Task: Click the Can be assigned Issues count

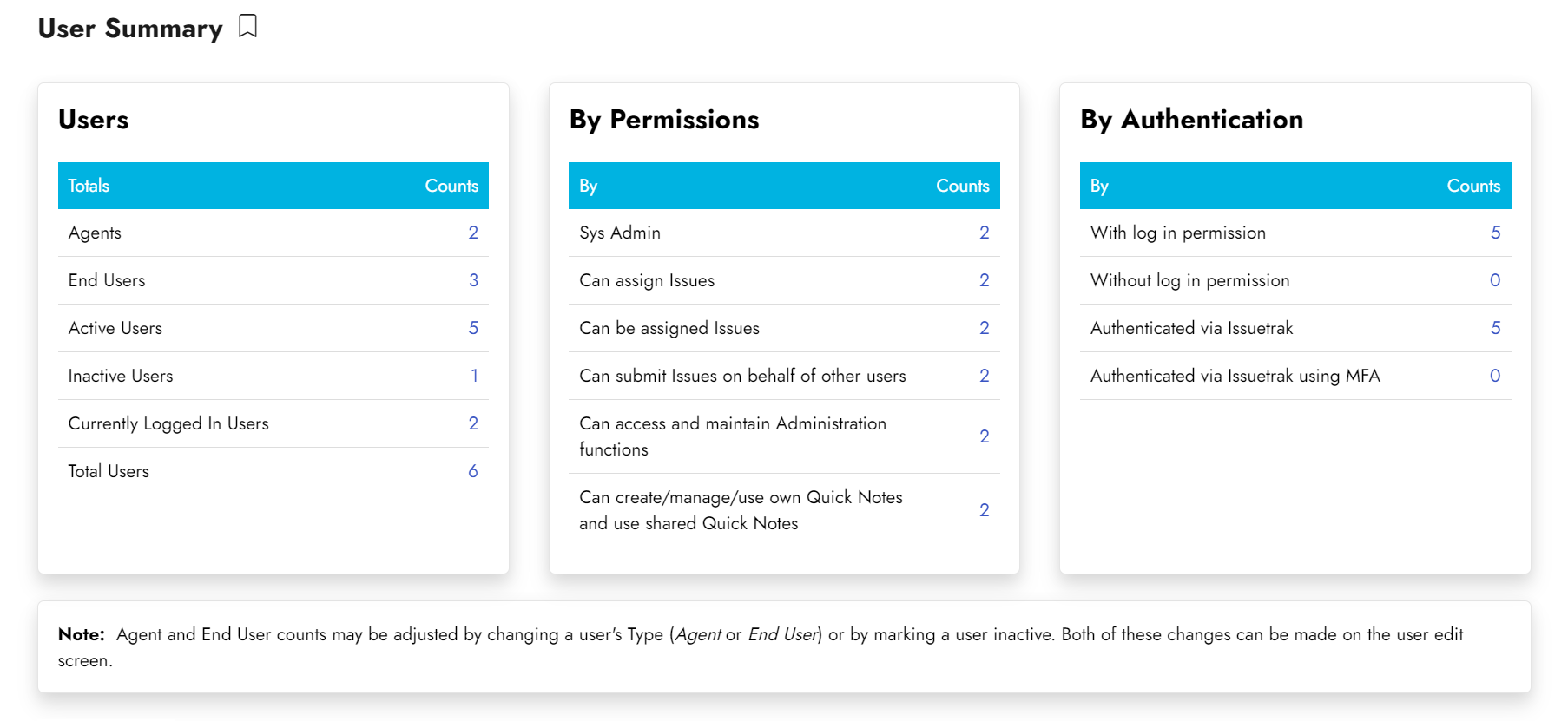Action: tap(984, 328)
